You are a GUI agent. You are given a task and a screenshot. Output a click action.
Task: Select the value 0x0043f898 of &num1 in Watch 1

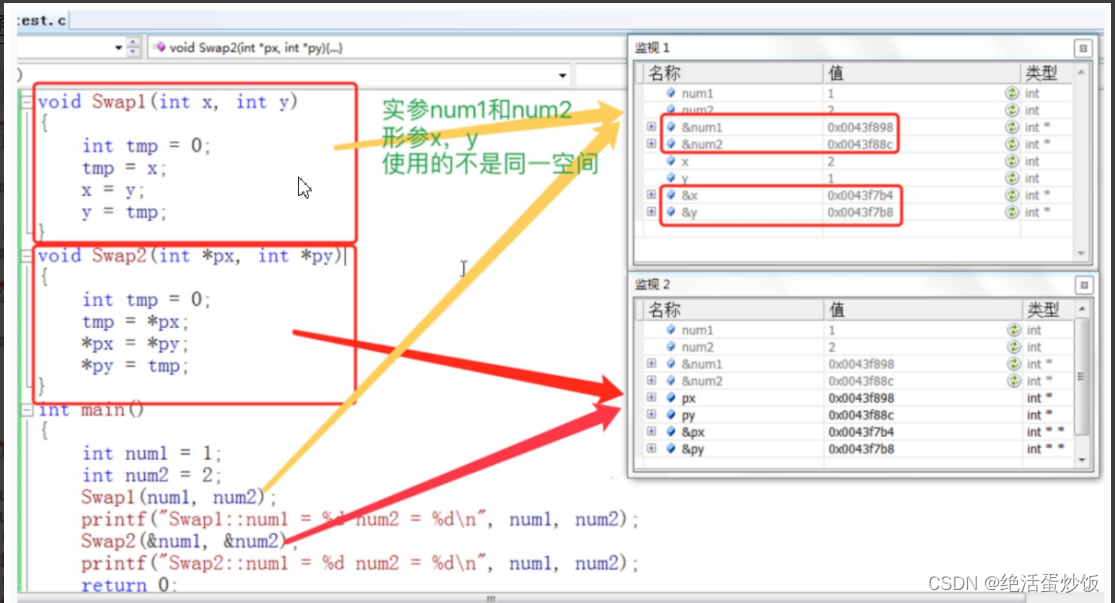pos(860,127)
